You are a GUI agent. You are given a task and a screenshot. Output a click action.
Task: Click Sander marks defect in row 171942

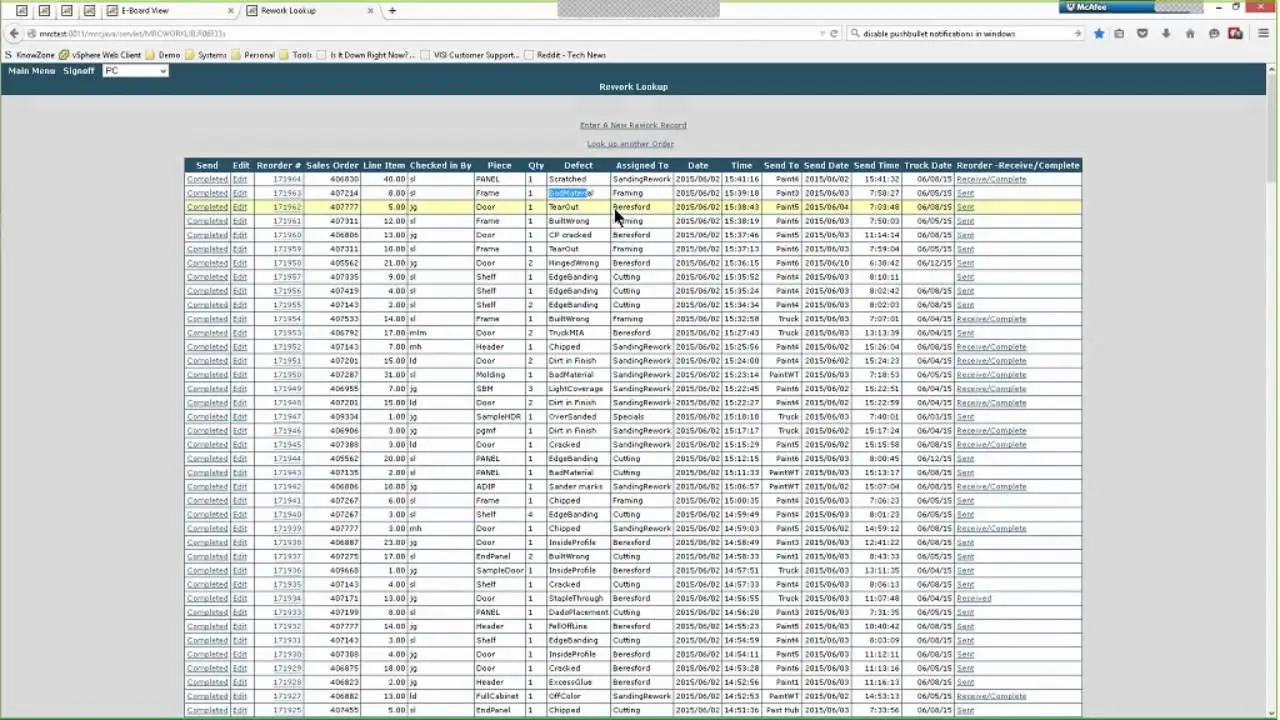[x=575, y=486]
